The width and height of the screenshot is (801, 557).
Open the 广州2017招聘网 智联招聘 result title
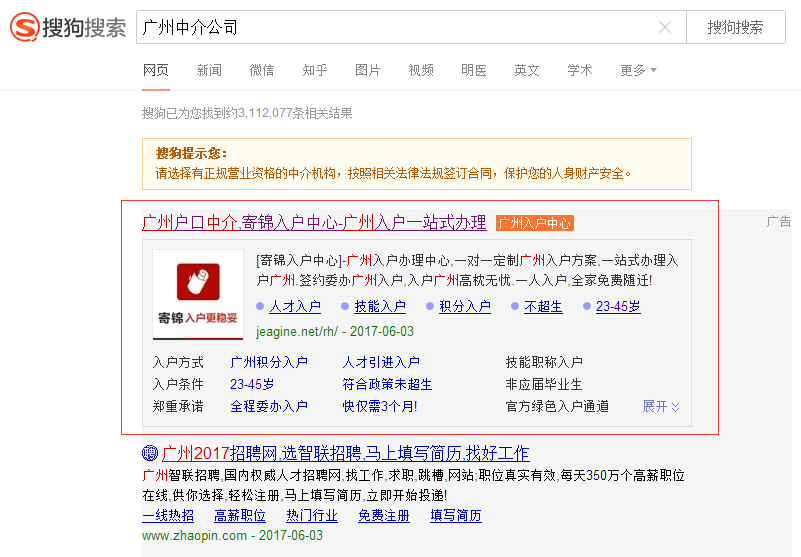345,453
